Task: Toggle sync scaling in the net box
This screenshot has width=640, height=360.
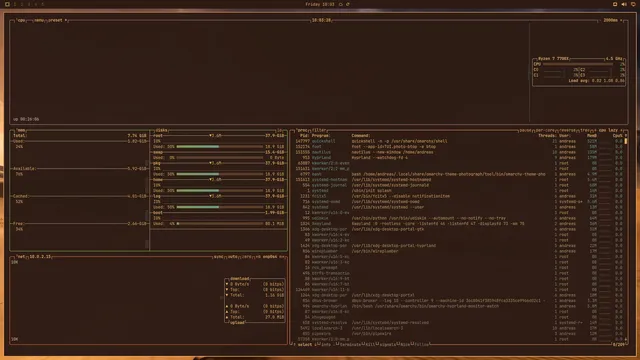Action: pyautogui.click(x=219, y=257)
